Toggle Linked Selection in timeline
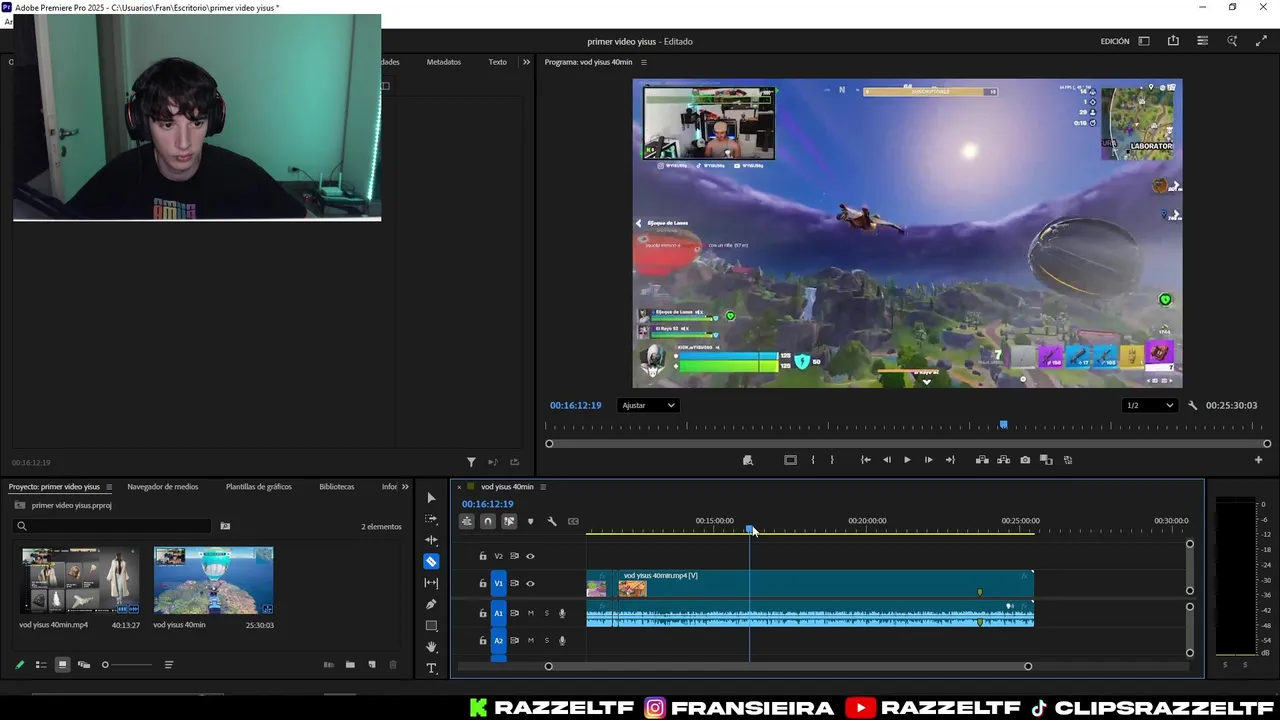This screenshot has width=1280, height=720. point(509,521)
